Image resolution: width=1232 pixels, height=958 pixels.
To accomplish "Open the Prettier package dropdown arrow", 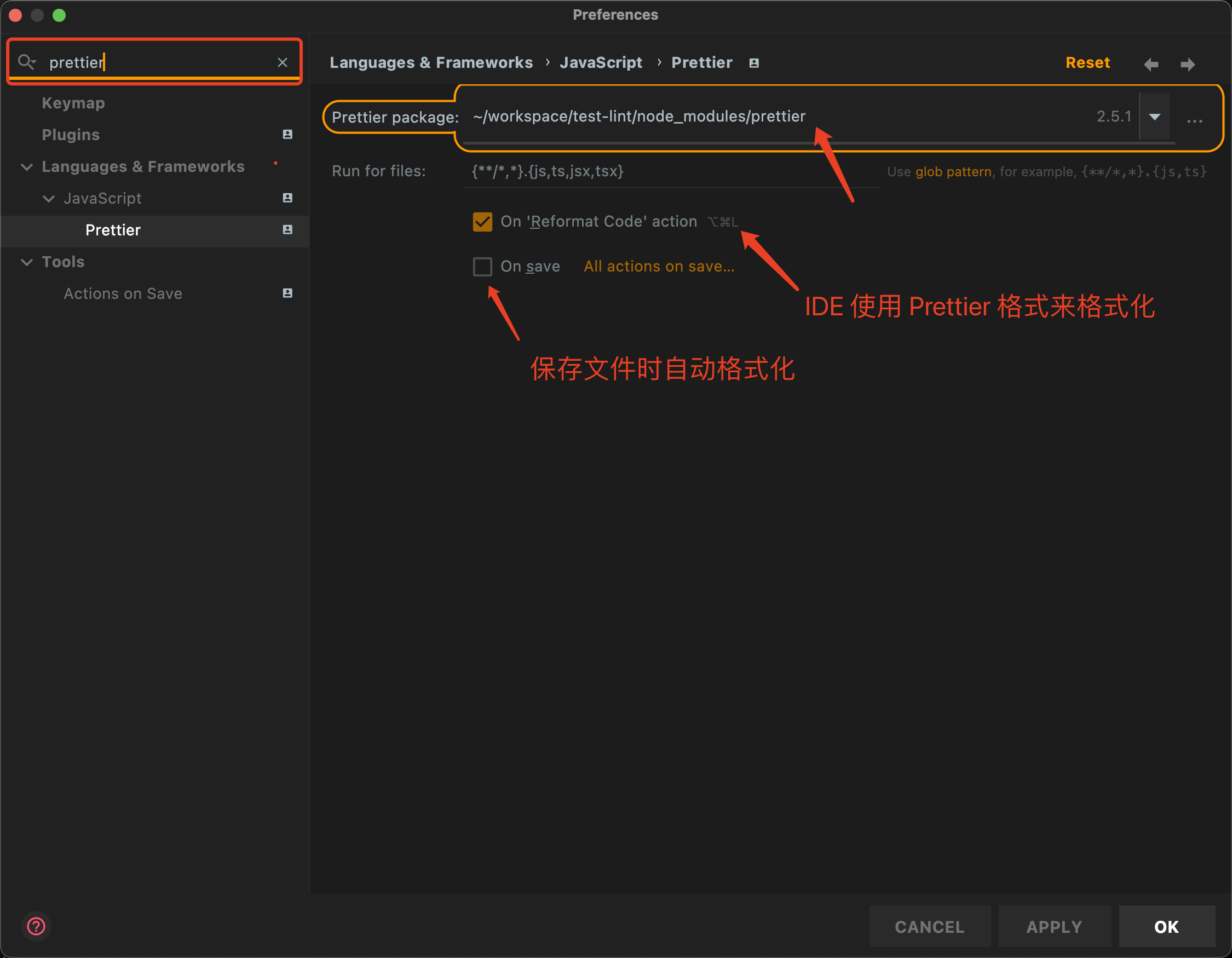I will [x=1154, y=117].
